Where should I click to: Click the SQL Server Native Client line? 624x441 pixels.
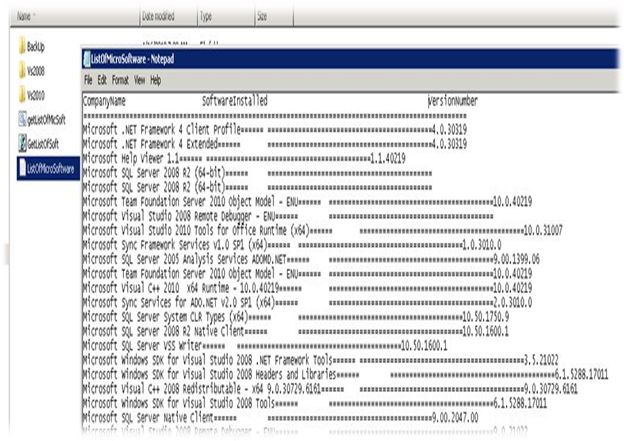280,418
